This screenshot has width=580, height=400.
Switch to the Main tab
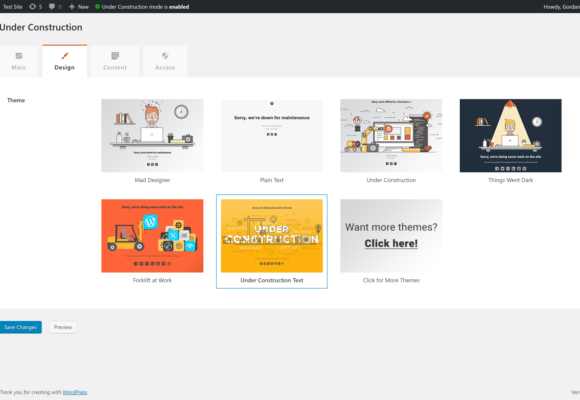(x=19, y=61)
